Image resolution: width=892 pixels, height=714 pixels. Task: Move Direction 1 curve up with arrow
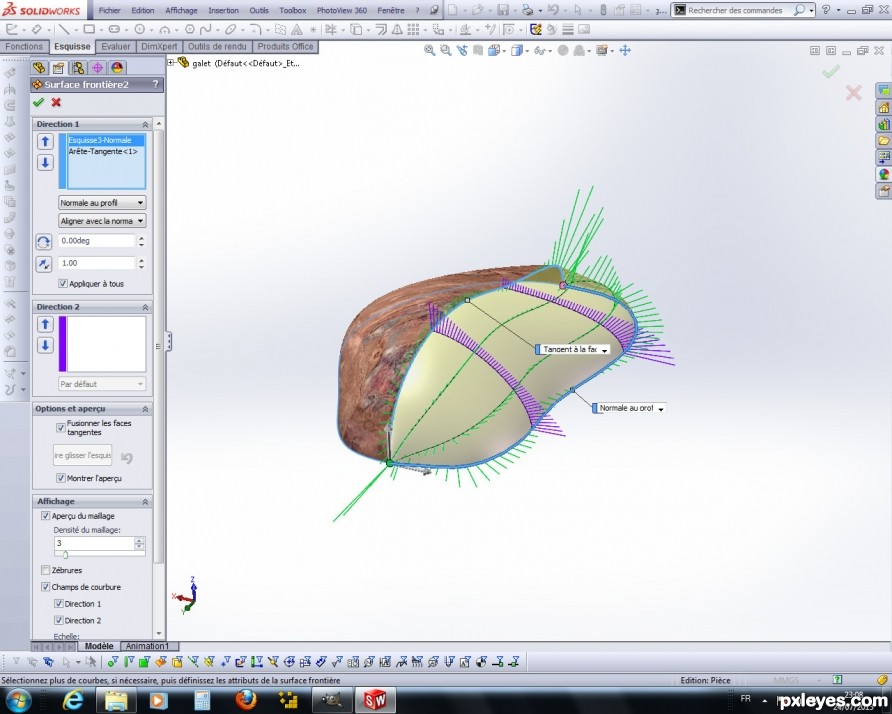click(46, 141)
